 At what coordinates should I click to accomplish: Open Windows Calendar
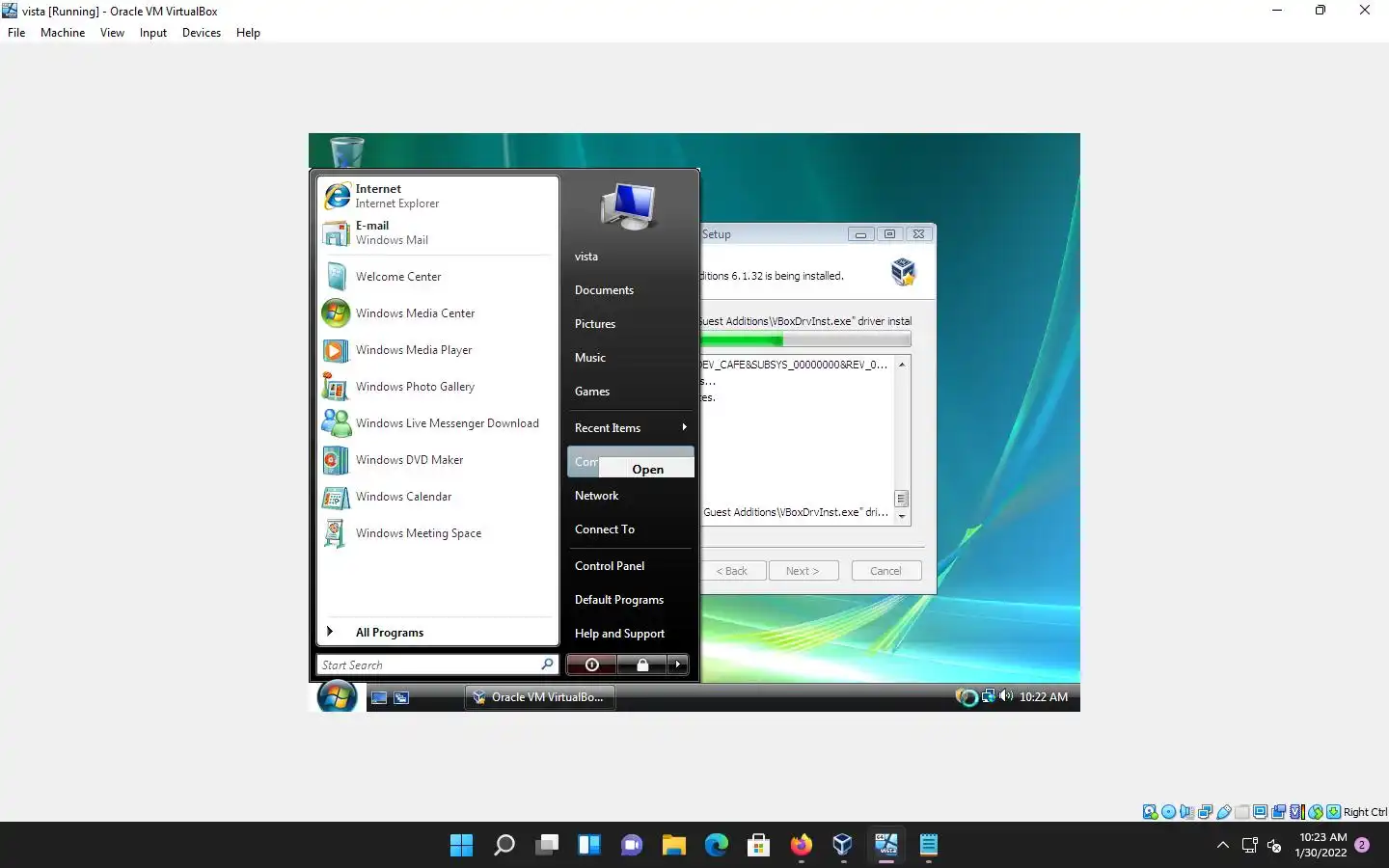[438, 497]
